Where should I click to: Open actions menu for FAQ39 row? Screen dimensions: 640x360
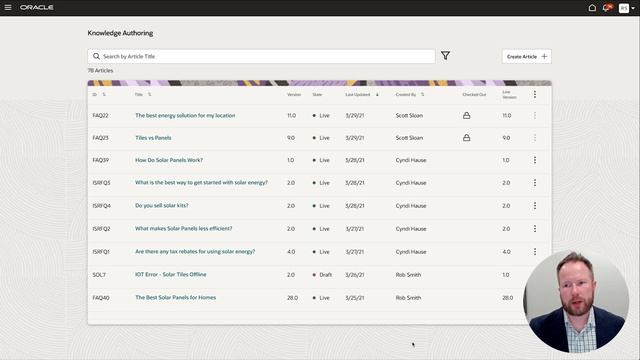[x=535, y=160]
